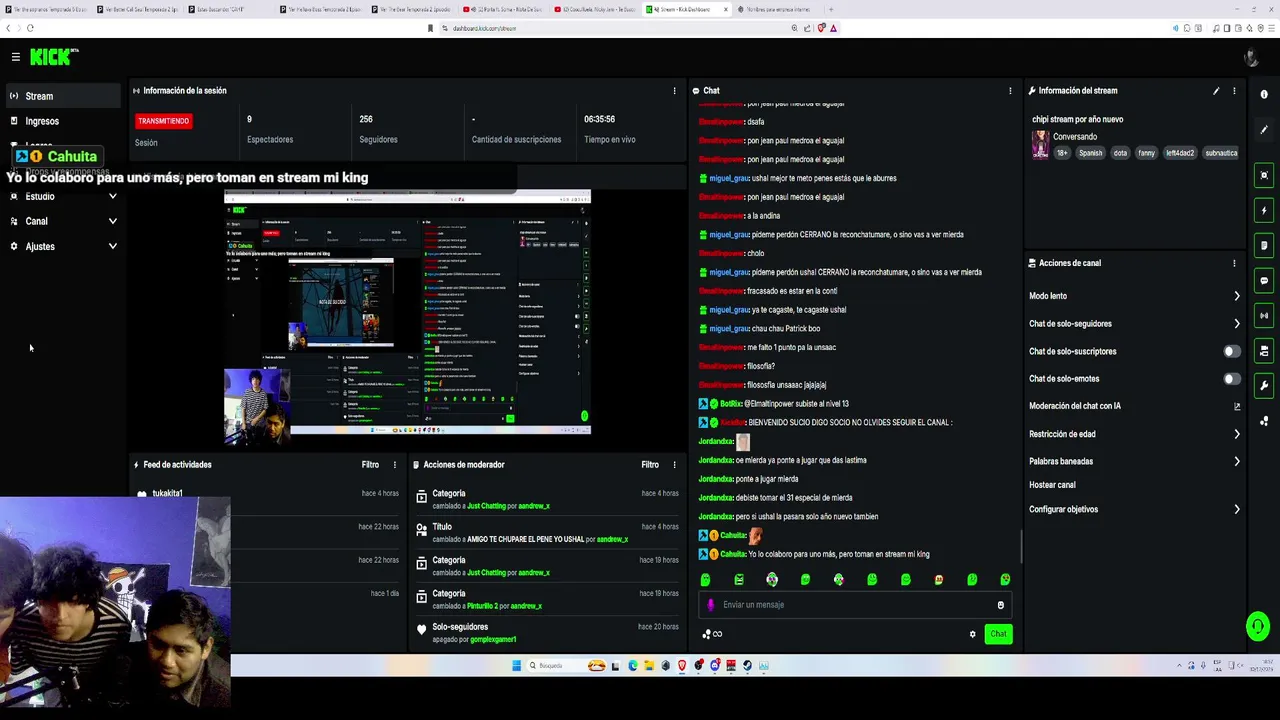Click the chat bubble icon in right toolbar
This screenshot has width=1280, height=720.
(1264, 281)
